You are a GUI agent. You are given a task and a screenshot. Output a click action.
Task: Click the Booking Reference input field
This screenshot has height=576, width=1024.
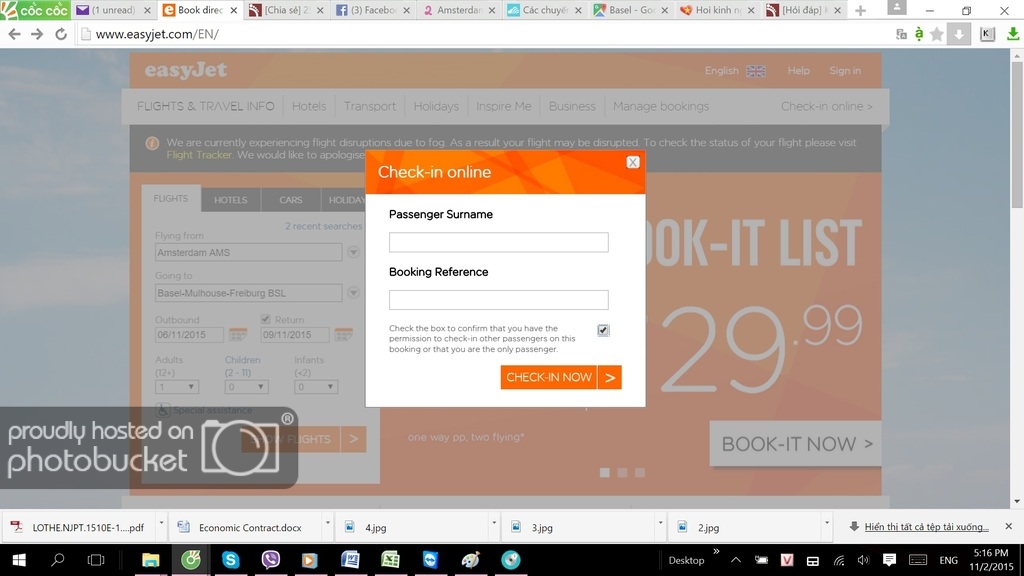(x=498, y=300)
